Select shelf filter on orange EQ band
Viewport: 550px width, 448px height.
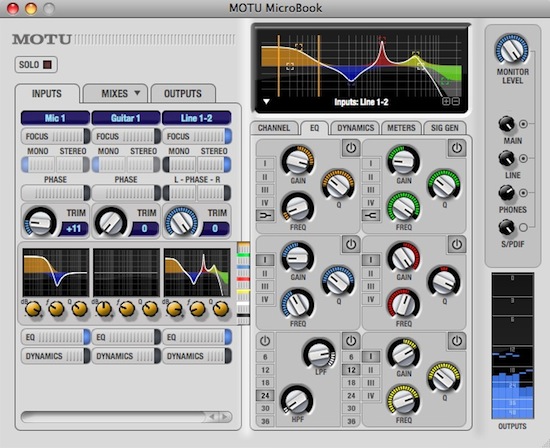pyautogui.click(x=265, y=215)
